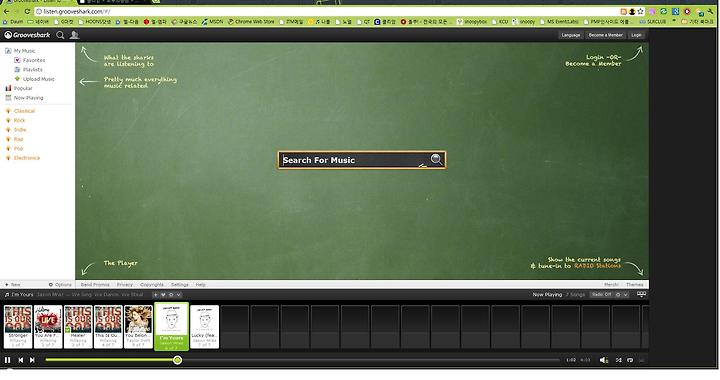Tune in to Electronica station
720x380 pixels.
point(22,158)
